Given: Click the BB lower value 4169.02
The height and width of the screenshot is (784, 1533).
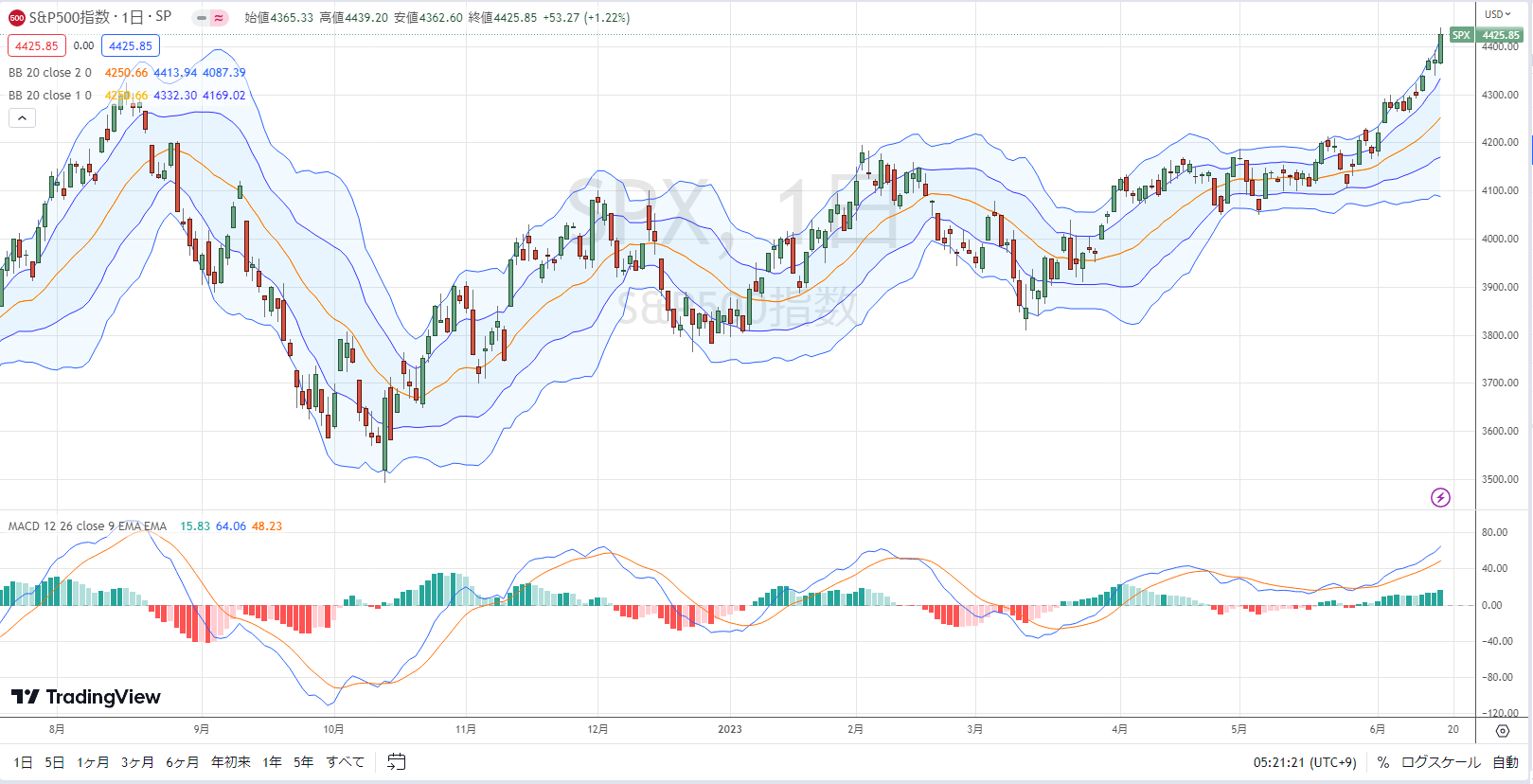Looking at the screenshot, I should tap(223, 96).
